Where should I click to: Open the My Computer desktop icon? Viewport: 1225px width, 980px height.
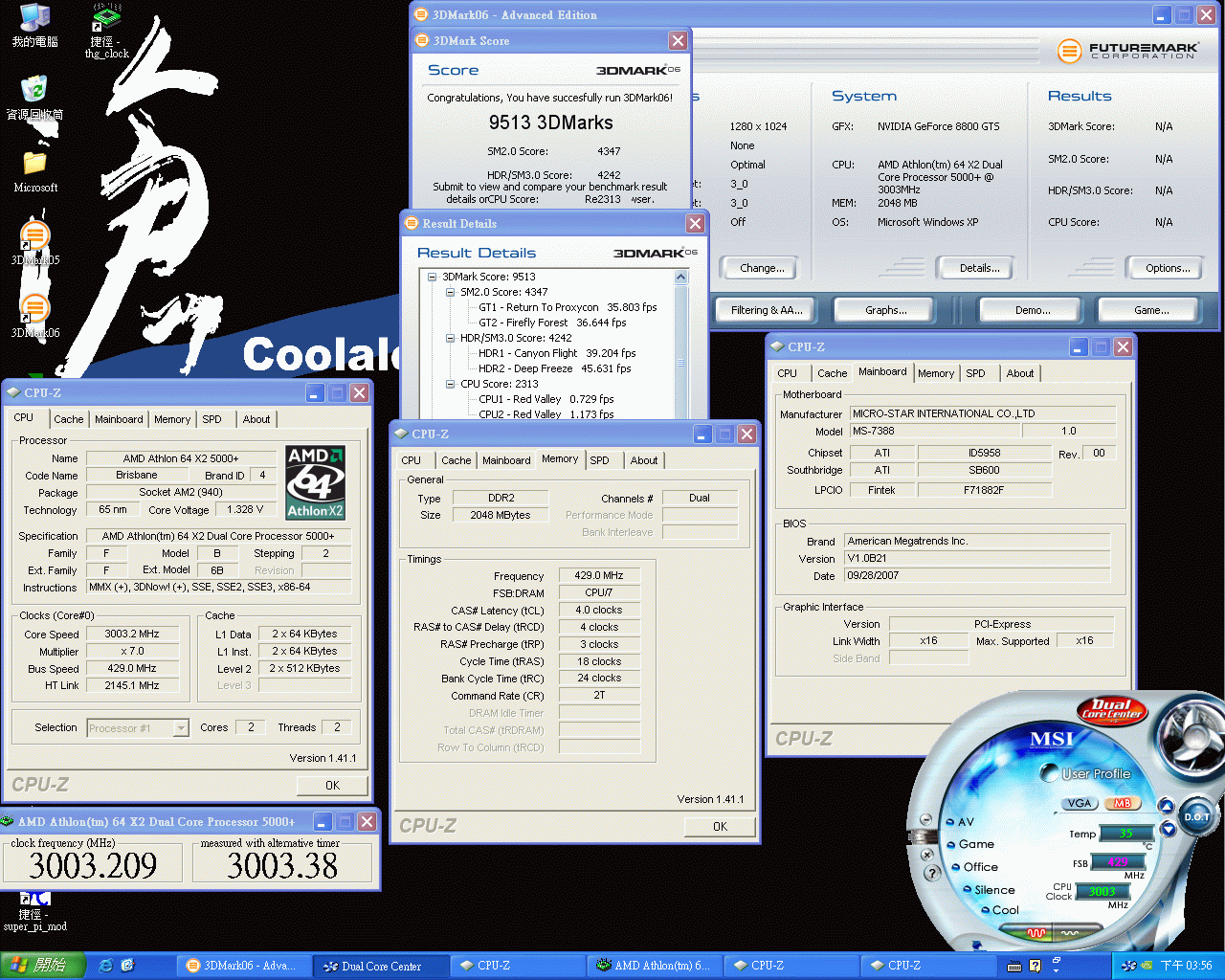click(35, 27)
